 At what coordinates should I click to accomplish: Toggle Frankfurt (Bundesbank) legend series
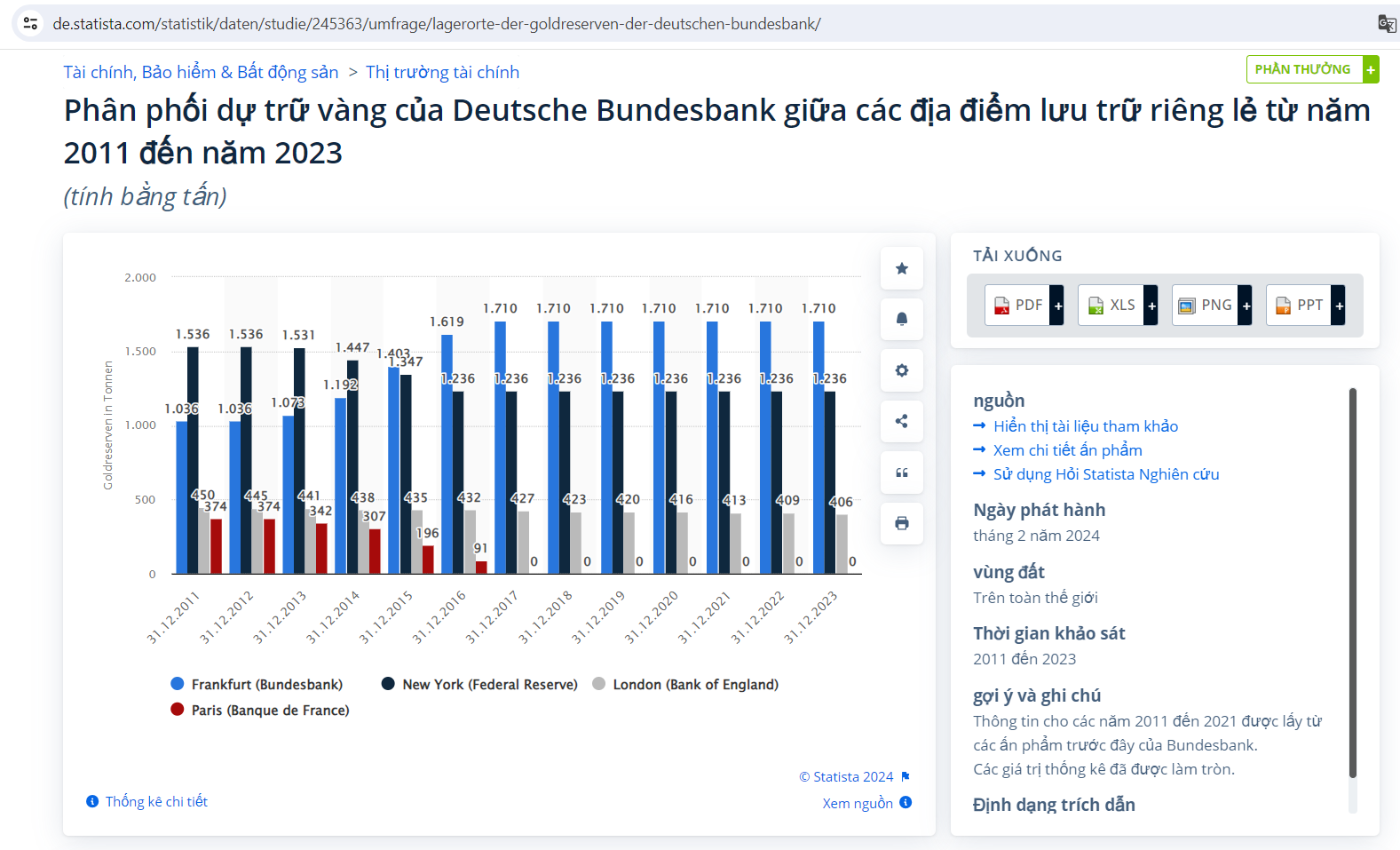coord(257,684)
